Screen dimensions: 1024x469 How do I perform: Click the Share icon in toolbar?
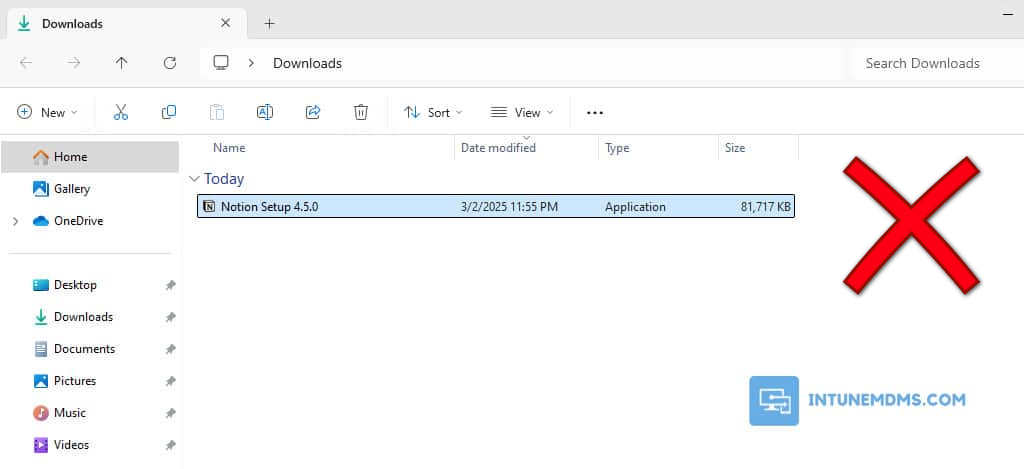(x=313, y=112)
